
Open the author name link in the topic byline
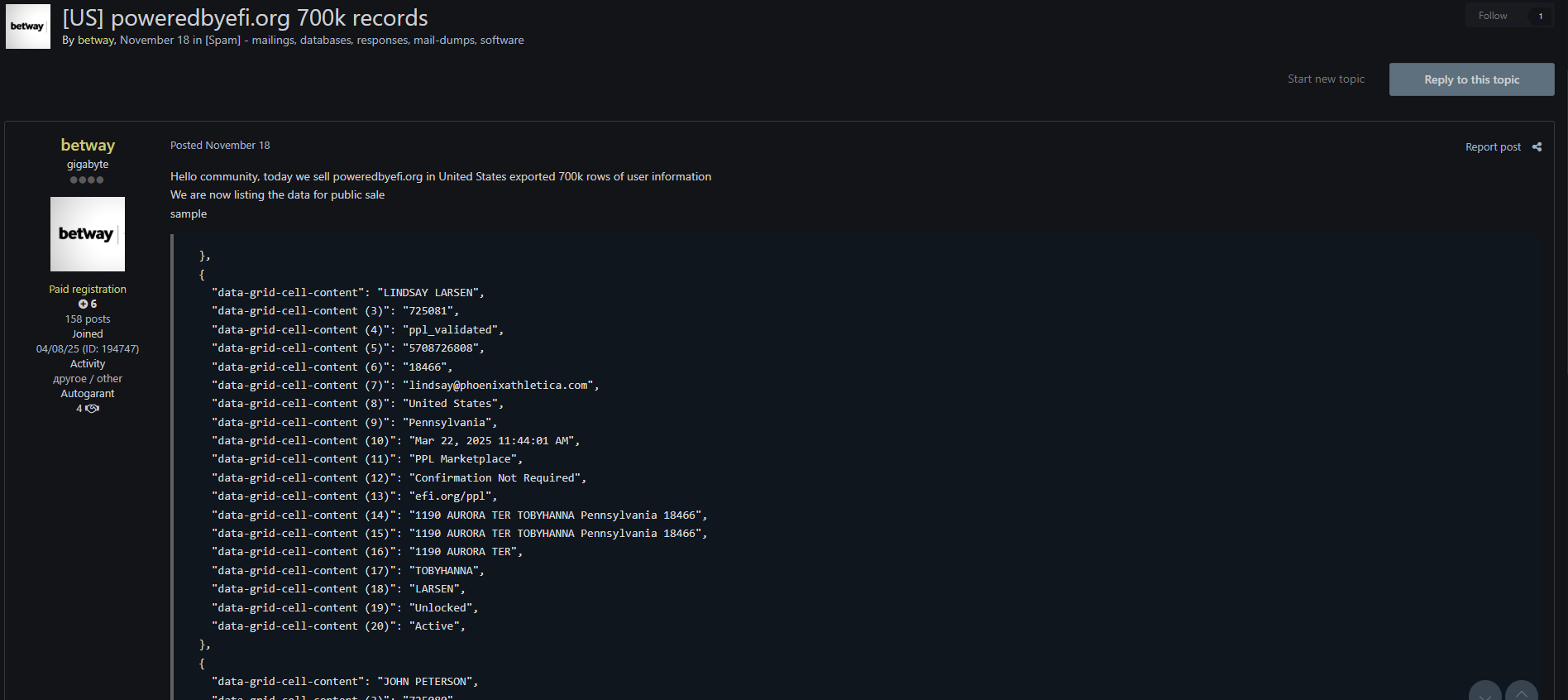(x=96, y=41)
